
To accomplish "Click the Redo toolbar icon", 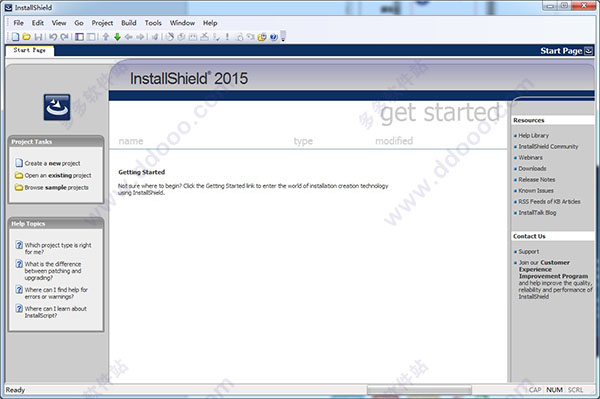I will [x=64, y=37].
